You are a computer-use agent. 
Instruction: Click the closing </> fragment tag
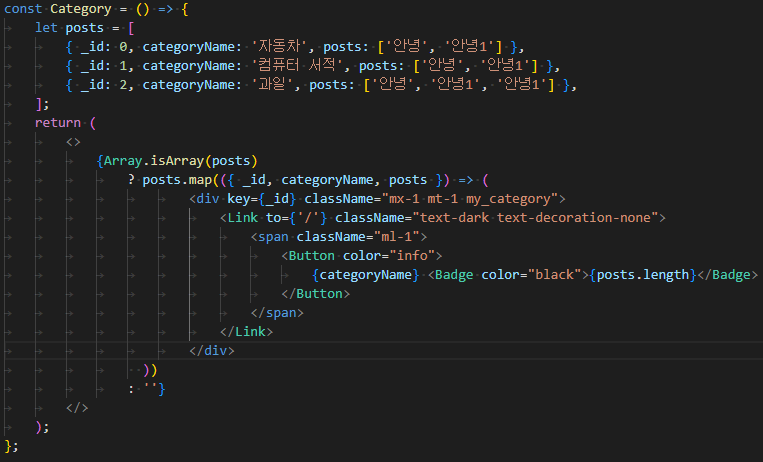[x=77, y=408]
